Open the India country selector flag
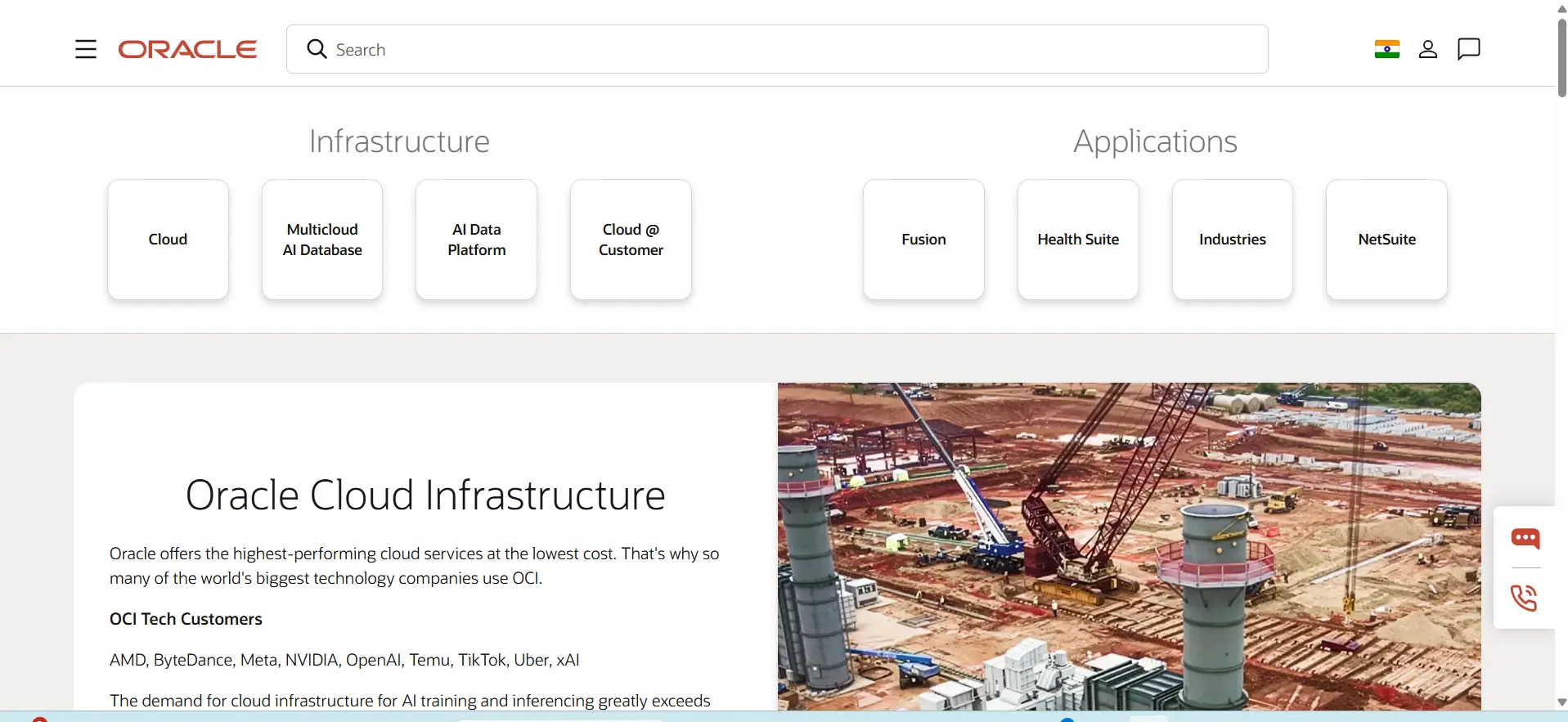This screenshot has width=1568, height=722. coord(1387,49)
